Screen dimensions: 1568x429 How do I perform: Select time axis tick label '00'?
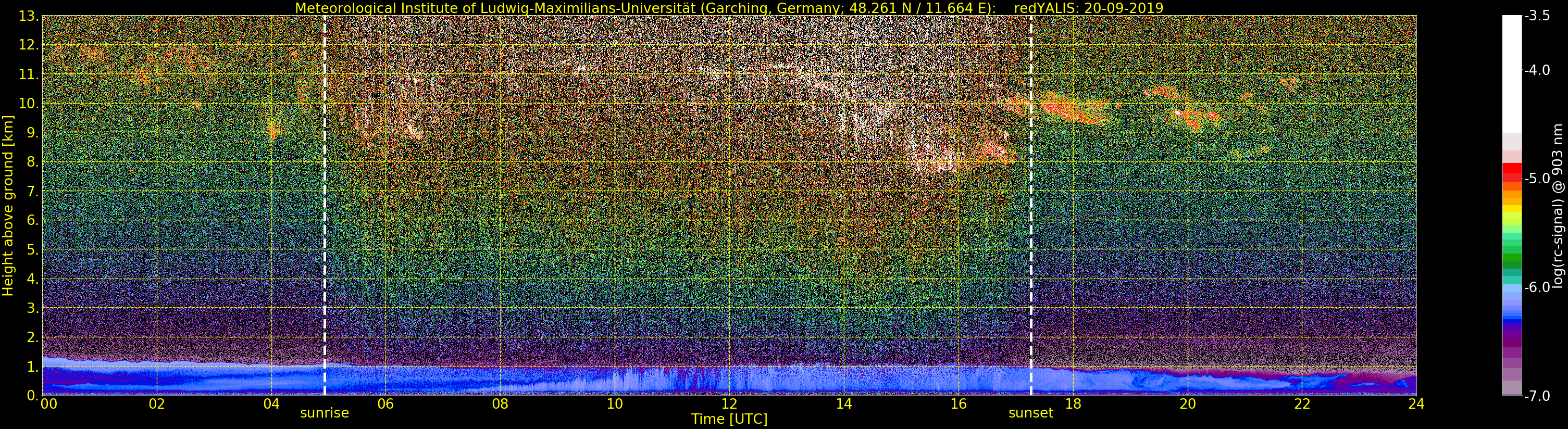48,404
